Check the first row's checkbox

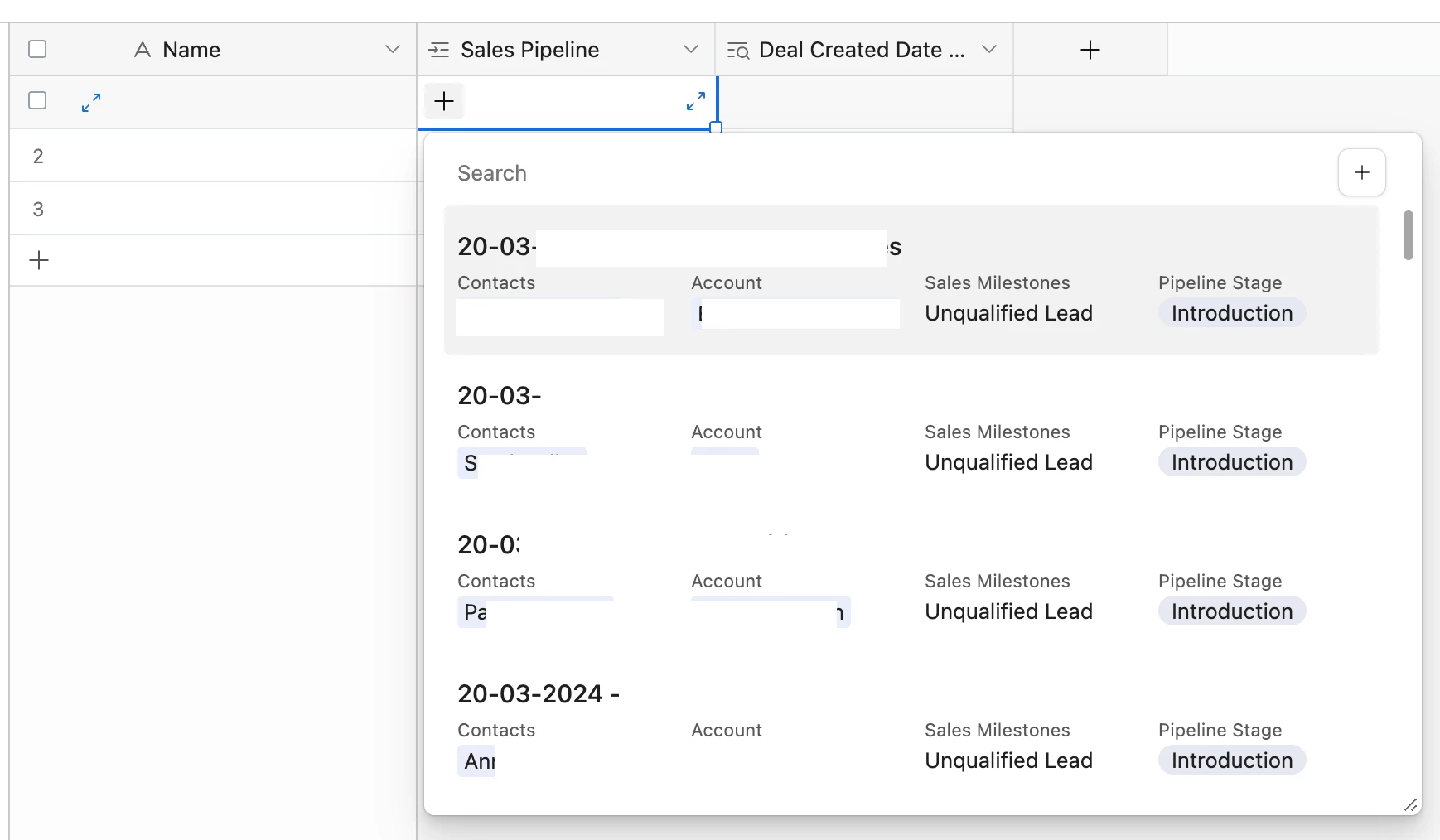pyautogui.click(x=37, y=100)
